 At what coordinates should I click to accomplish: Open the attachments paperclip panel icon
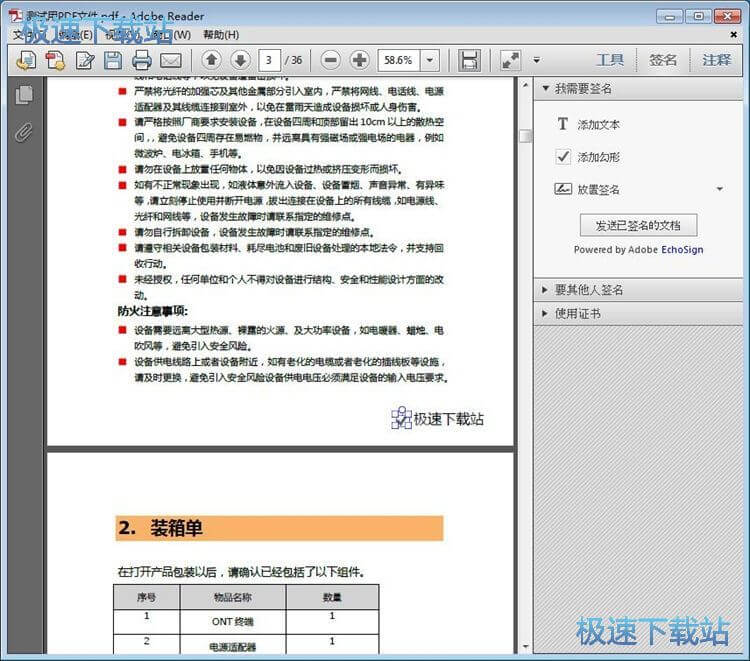click(24, 132)
